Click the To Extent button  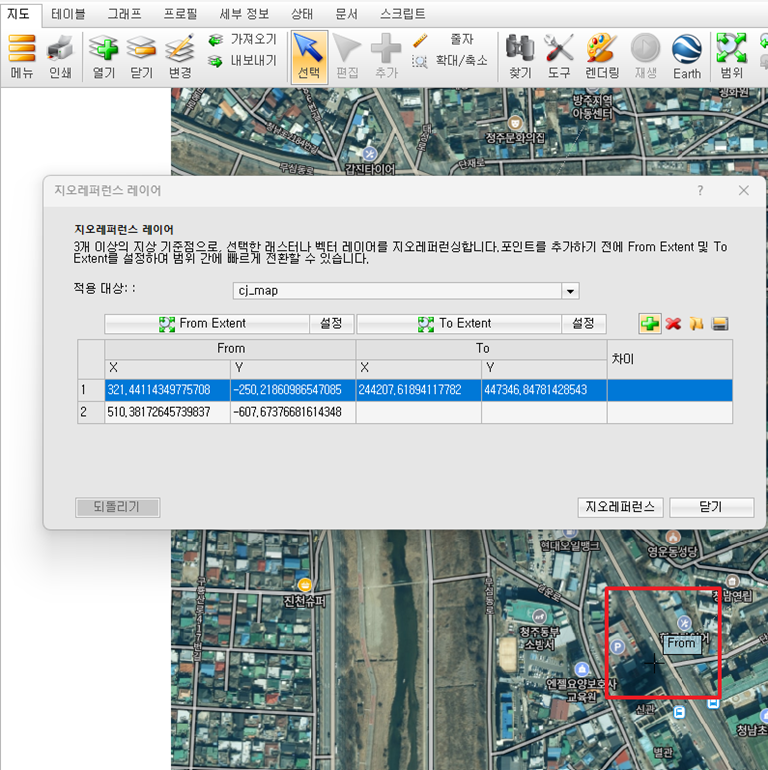coord(459,324)
